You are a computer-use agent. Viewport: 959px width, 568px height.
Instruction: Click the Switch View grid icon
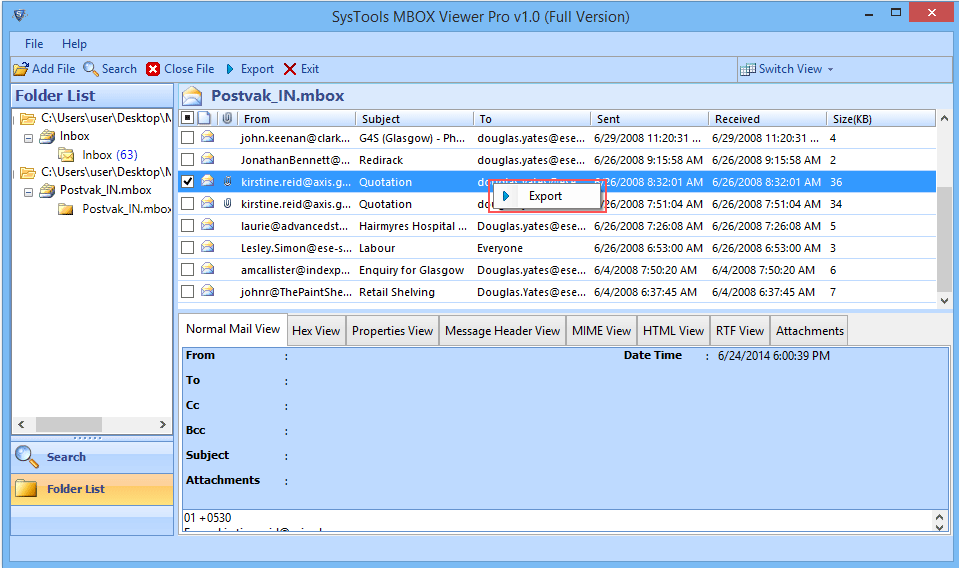747,69
